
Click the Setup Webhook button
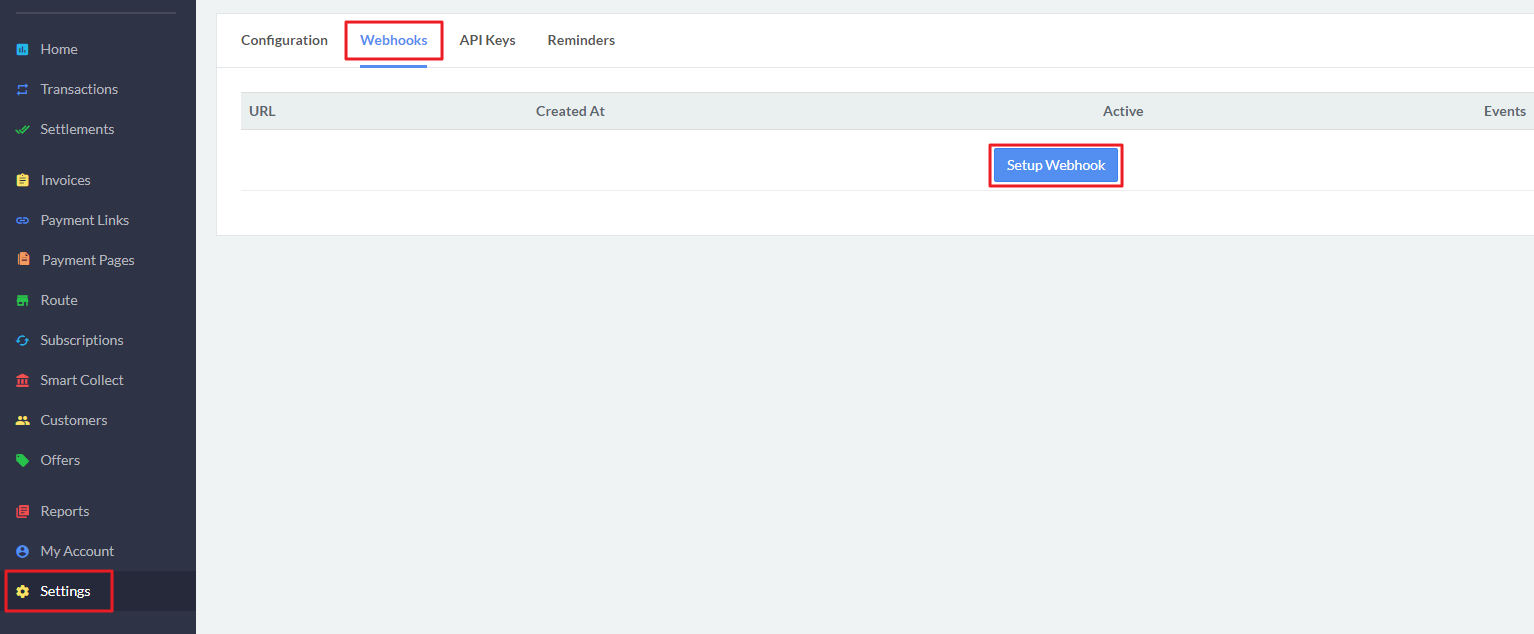coord(1056,165)
